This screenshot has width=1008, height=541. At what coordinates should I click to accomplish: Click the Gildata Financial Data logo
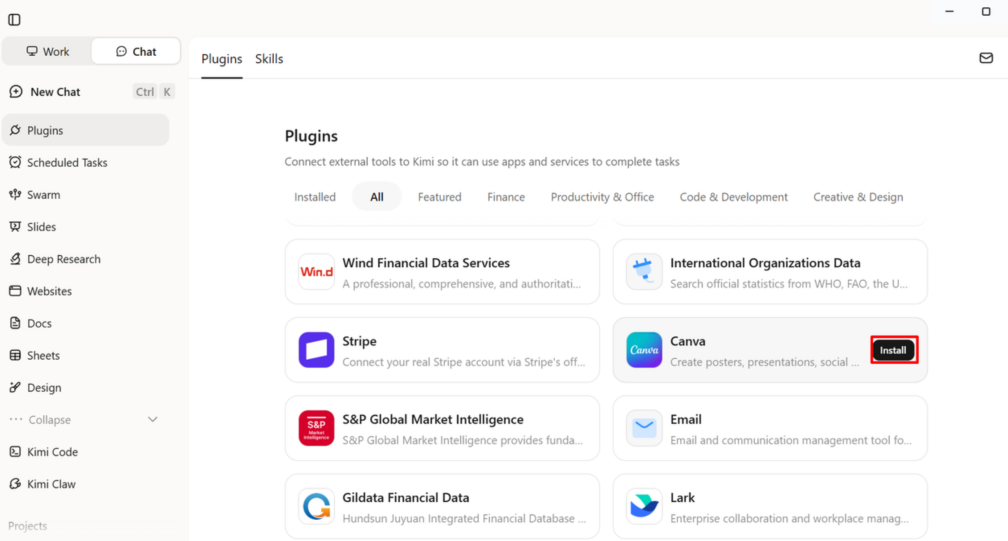(x=316, y=507)
